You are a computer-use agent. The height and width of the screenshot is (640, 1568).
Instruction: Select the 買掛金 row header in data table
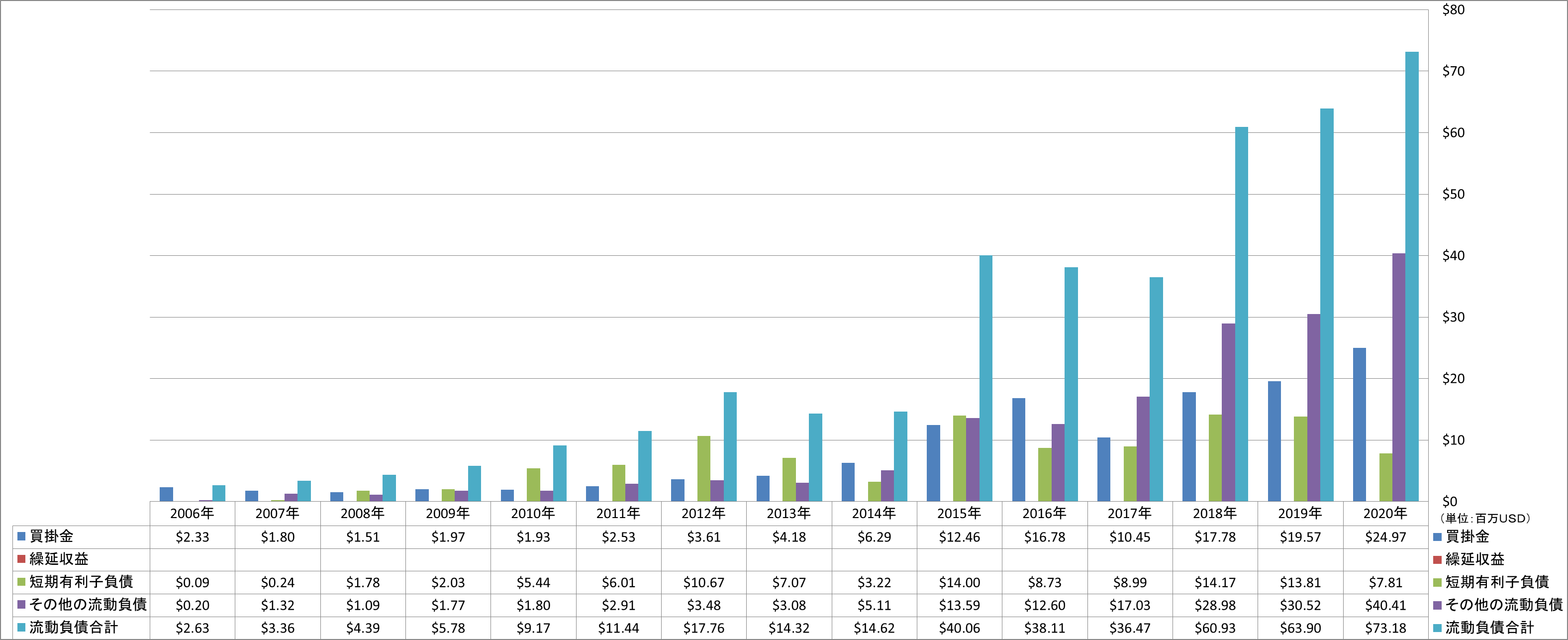(x=81, y=536)
